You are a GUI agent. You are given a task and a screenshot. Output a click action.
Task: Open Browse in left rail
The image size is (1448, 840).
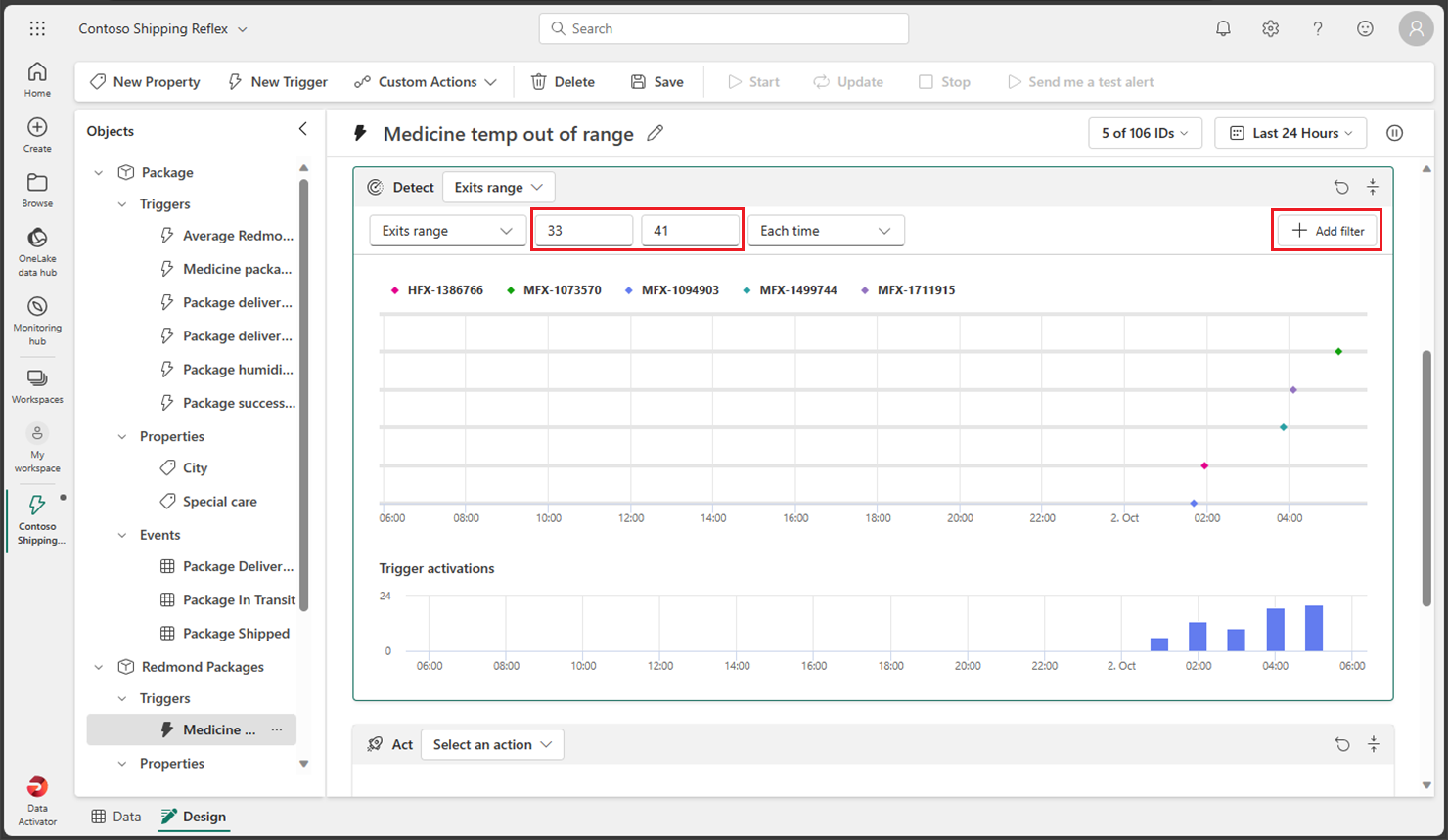[37, 190]
